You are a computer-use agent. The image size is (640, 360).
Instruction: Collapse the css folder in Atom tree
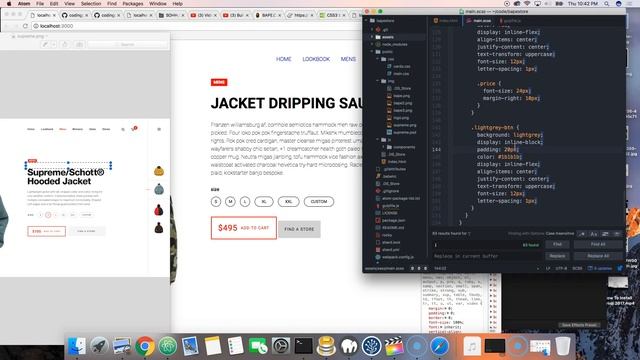click(x=378, y=59)
